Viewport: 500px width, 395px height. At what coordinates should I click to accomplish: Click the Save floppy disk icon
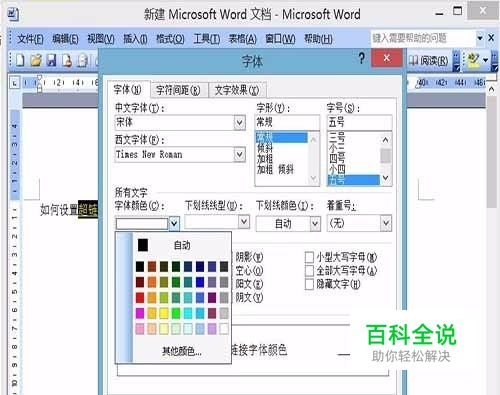(51, 61)
